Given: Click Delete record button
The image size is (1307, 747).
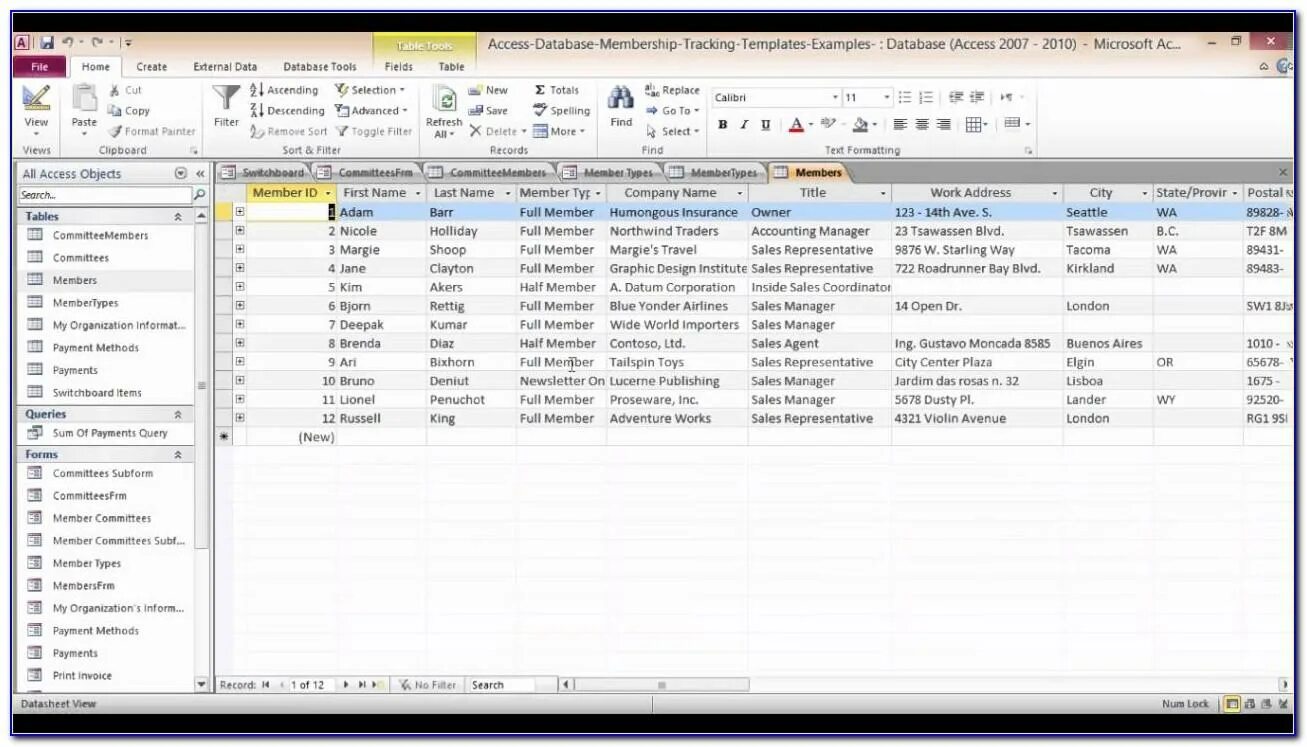Looking at the screenshot, I should (x=497, y=131).
